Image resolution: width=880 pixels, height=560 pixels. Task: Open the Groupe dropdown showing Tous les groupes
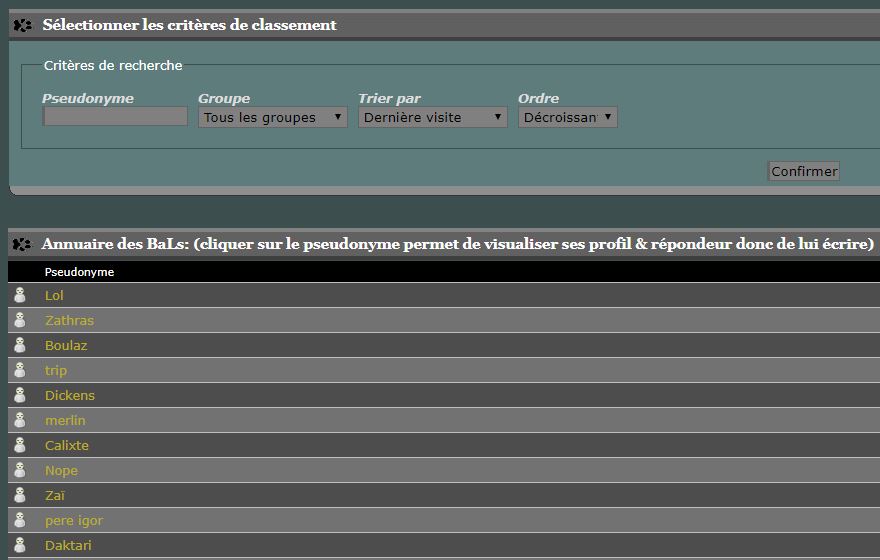click(x=272, y=117)
